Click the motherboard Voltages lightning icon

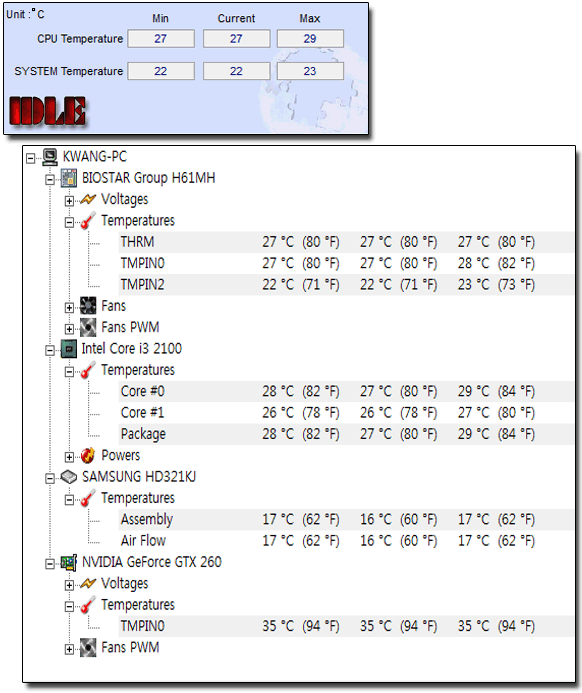click(x=88, y=200)
